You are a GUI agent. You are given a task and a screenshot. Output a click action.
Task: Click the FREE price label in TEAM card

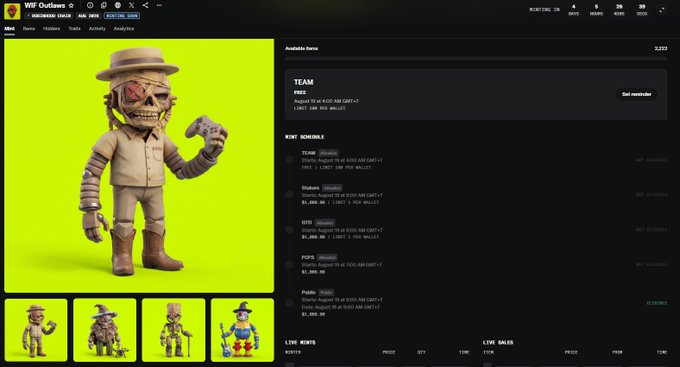pos(300,92)
